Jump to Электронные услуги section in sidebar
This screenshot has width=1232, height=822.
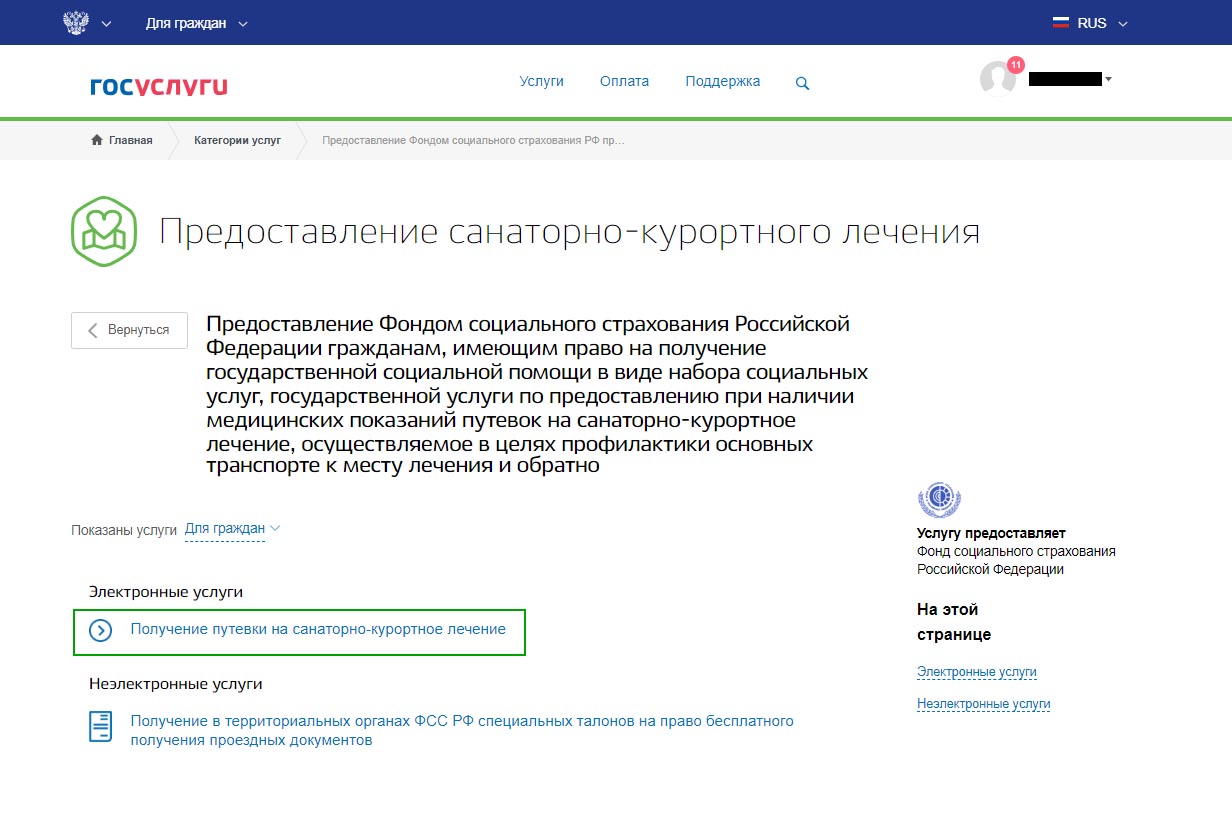tap(977, 672)
